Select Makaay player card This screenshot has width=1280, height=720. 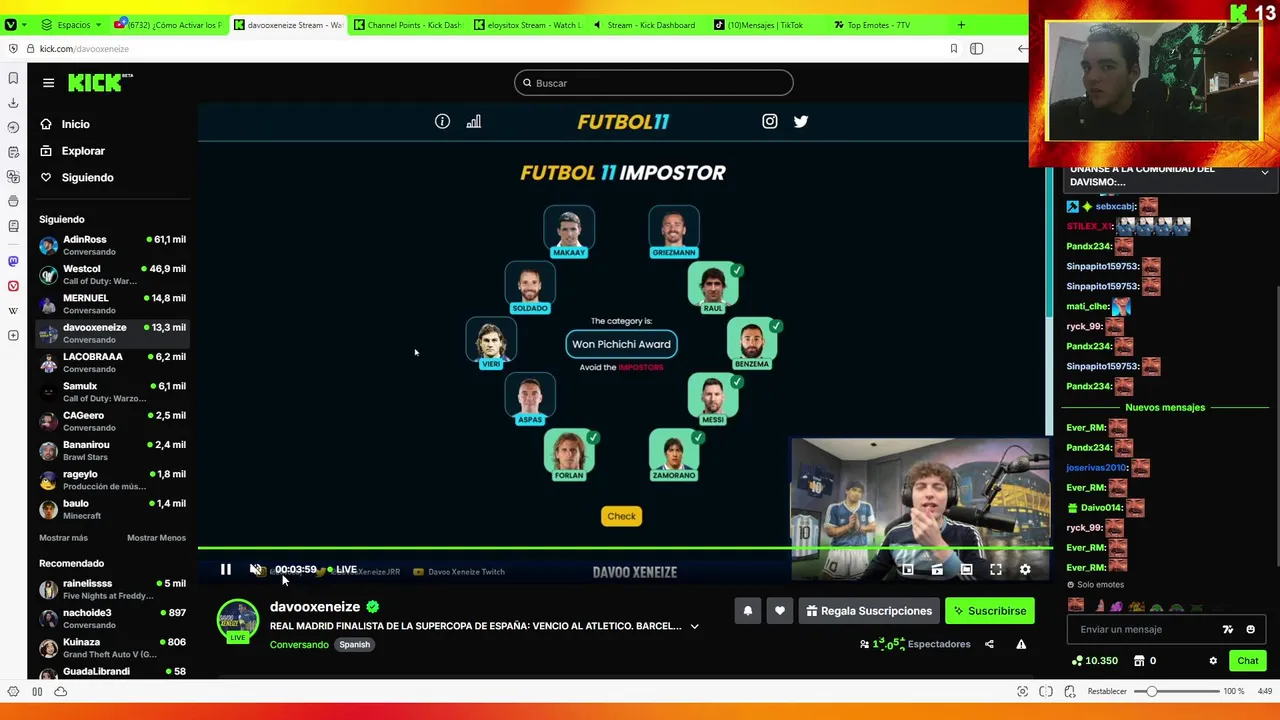point(569,232)
